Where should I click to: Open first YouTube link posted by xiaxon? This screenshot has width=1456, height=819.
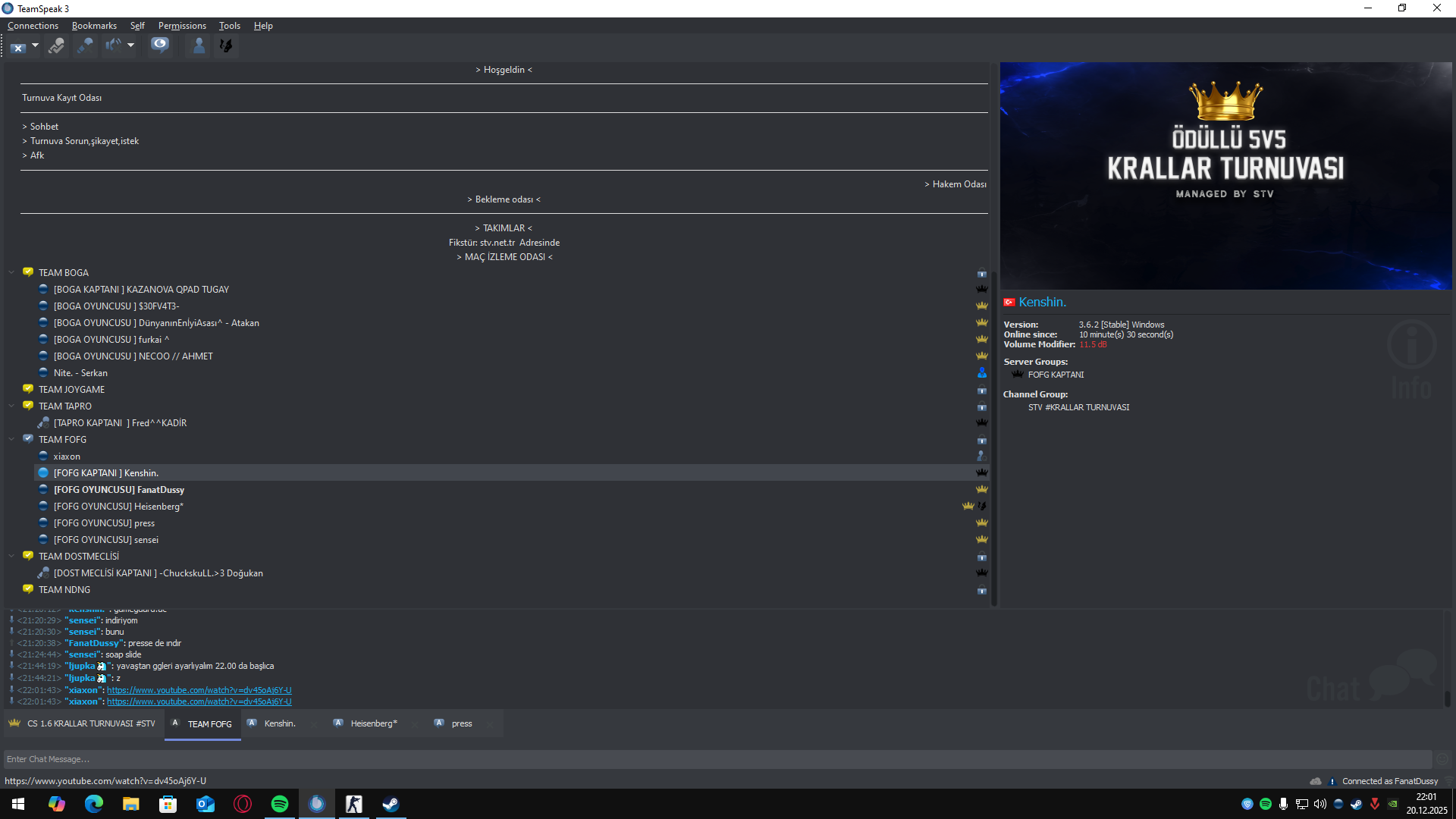click(x=199, y=690)
